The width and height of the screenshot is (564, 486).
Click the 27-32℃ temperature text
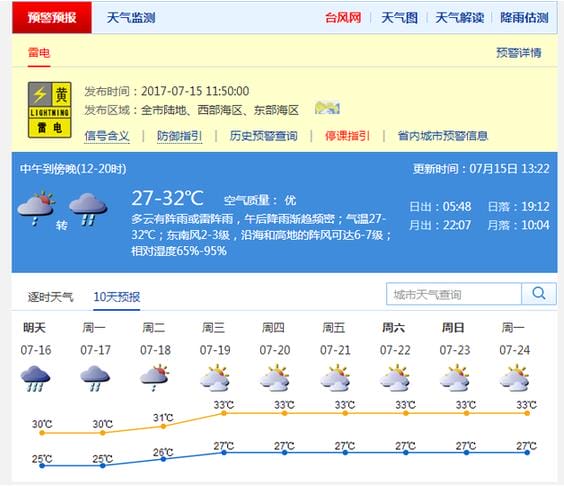[x=167, y=198]
